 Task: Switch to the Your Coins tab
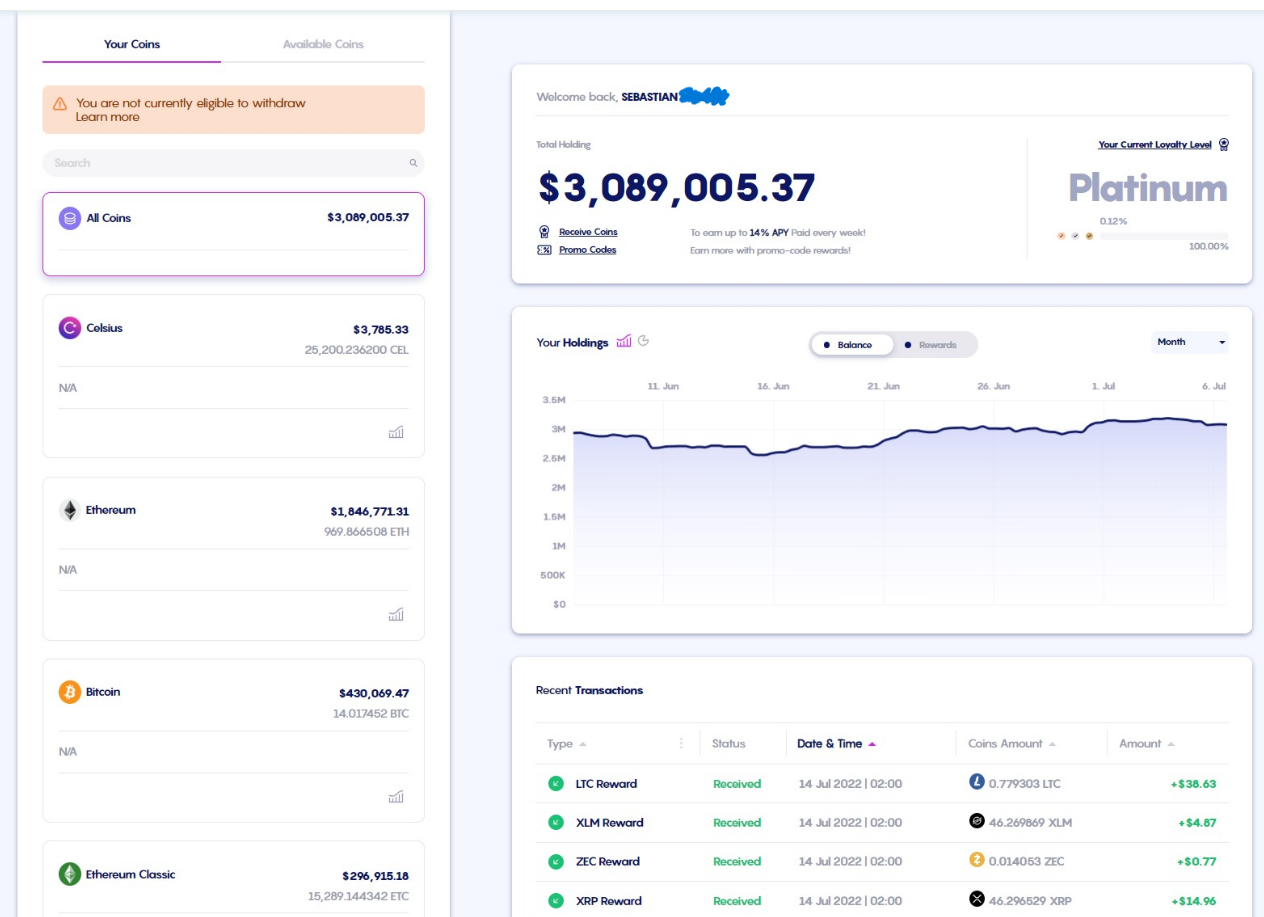[132, 44]
